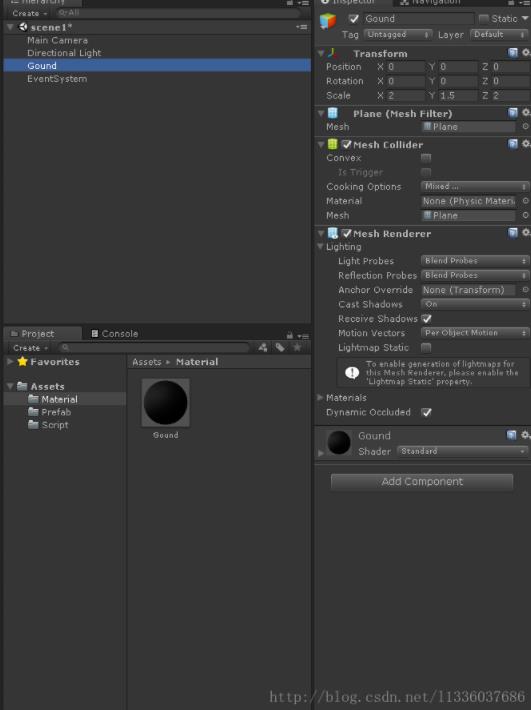Viewport: 531px width, 710px height.
Task: Click the Gound material preview sphere in Inspector
Action: tap(339, 442)
